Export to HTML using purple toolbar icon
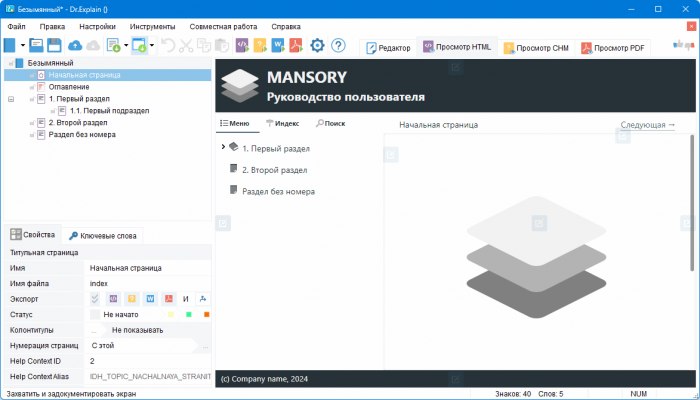Screen dimensions: 700x400 (242, 45)
